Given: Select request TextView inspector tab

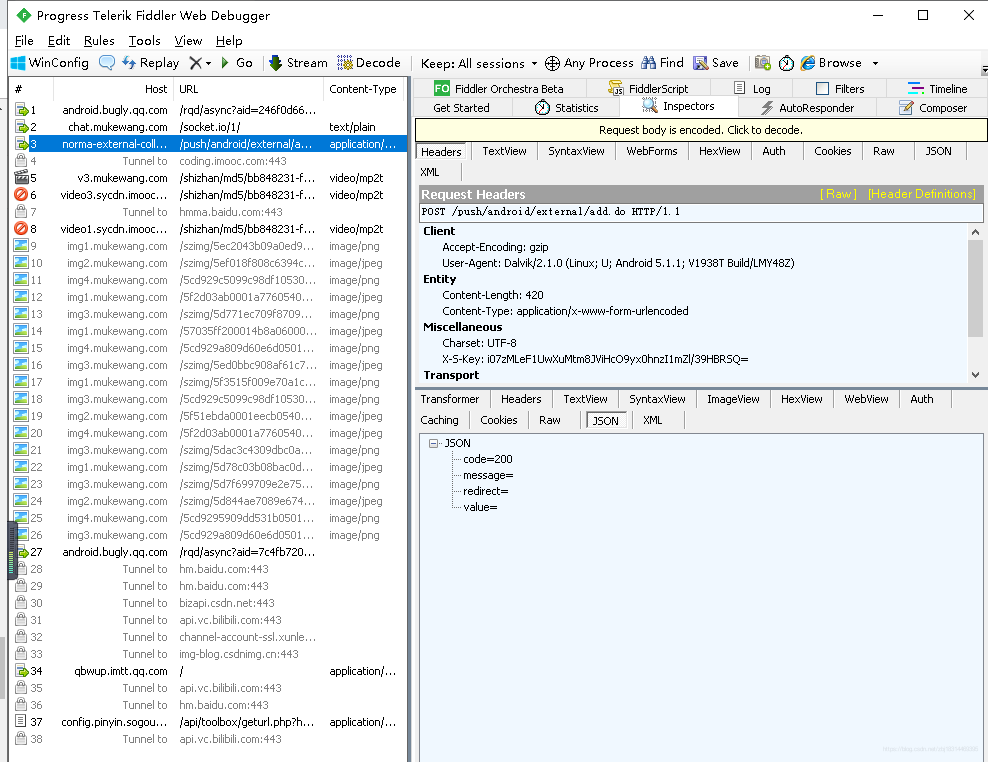Looking at the screenshot, I should tap(504, 151).
